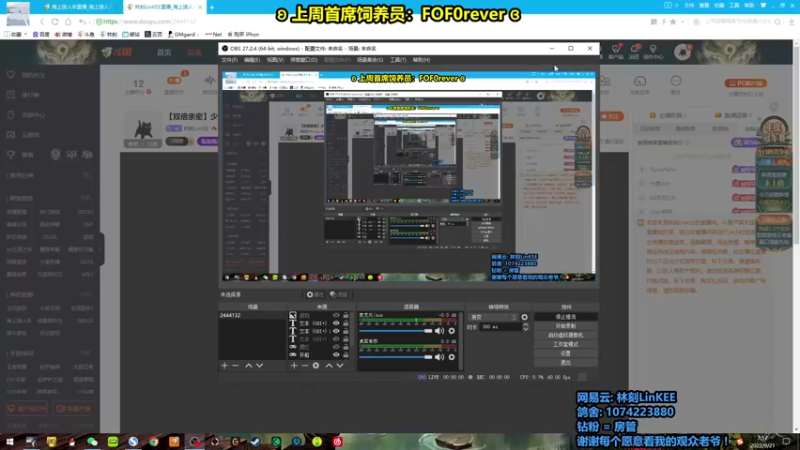Screen dimensions: 800x450
Task: Toggle lock on first text (GDI+) source
Action: coord(346,323)
